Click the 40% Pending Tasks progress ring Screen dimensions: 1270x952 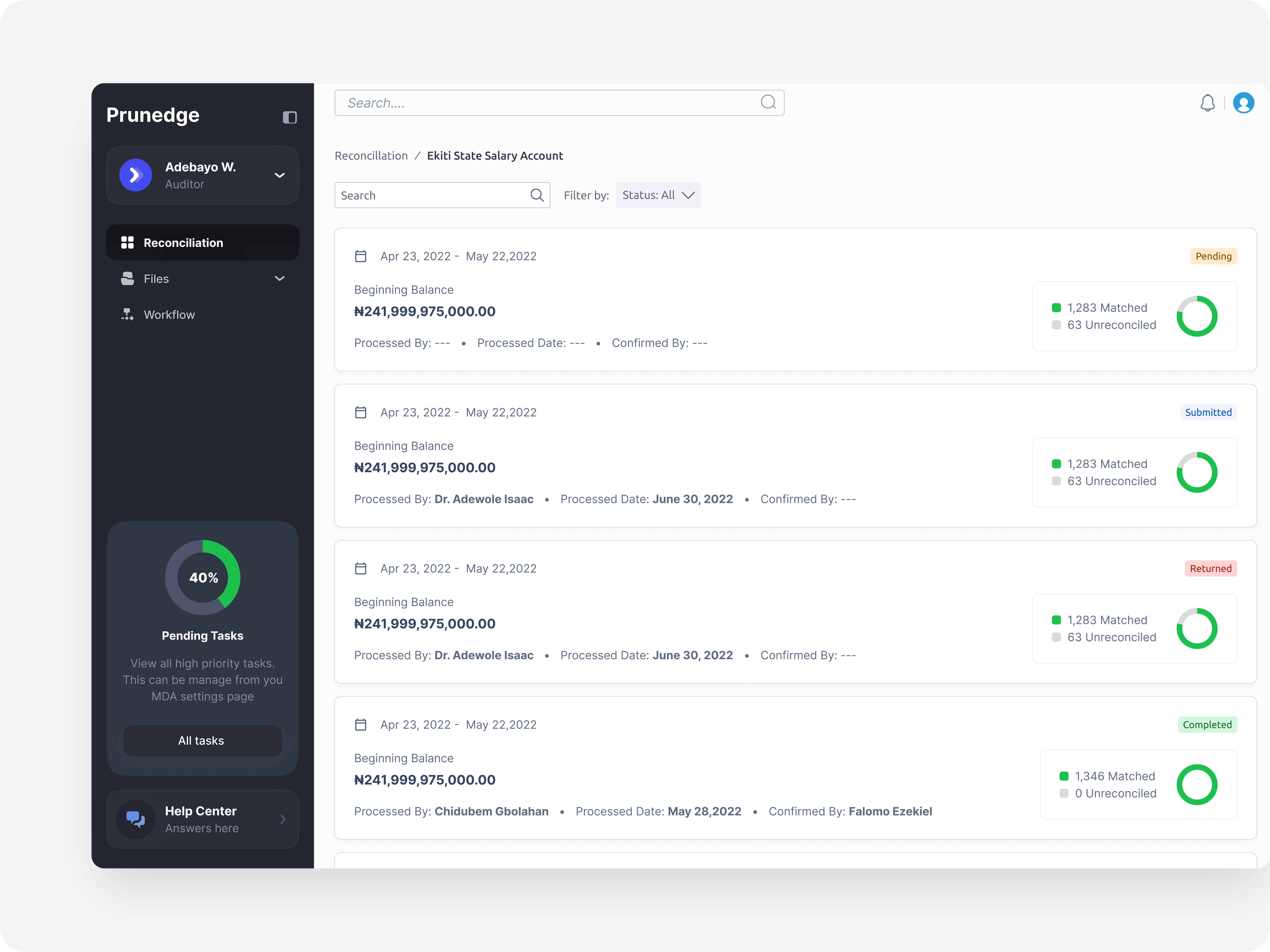[x=203, y=577]
